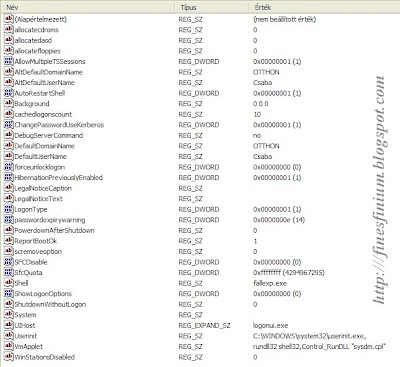
Task: Click the '0 0 0' Background value
Action: click(x=261, y=103)
